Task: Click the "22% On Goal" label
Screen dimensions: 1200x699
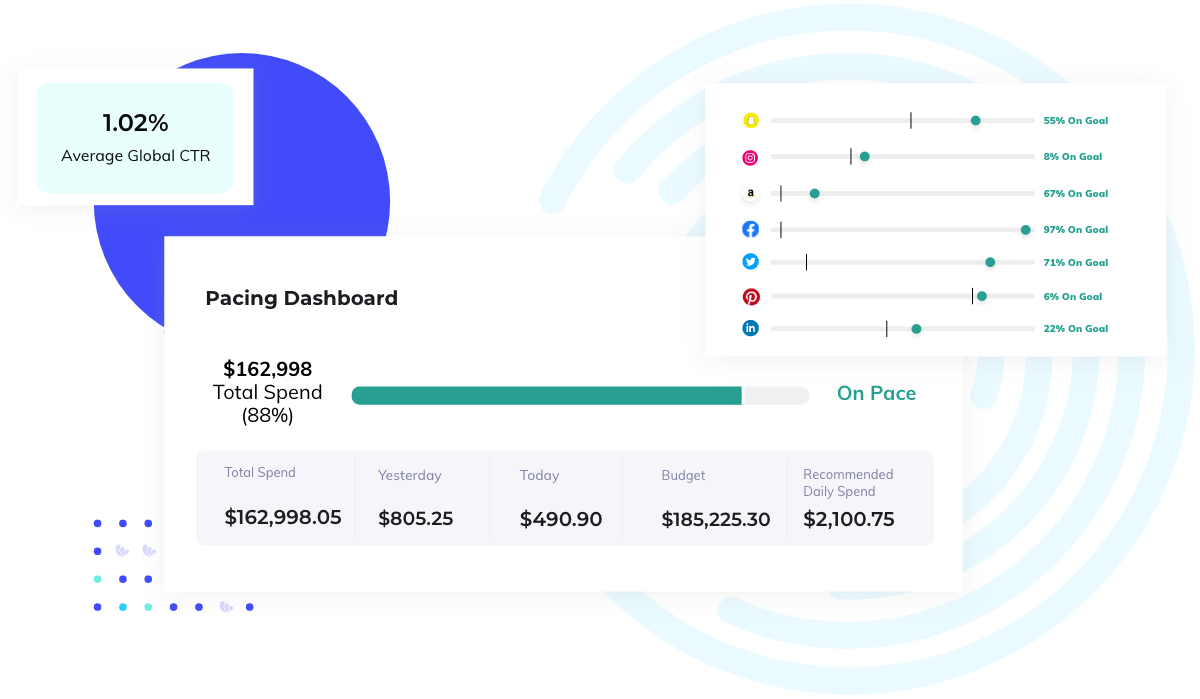Action: (x=1076, y=329)
